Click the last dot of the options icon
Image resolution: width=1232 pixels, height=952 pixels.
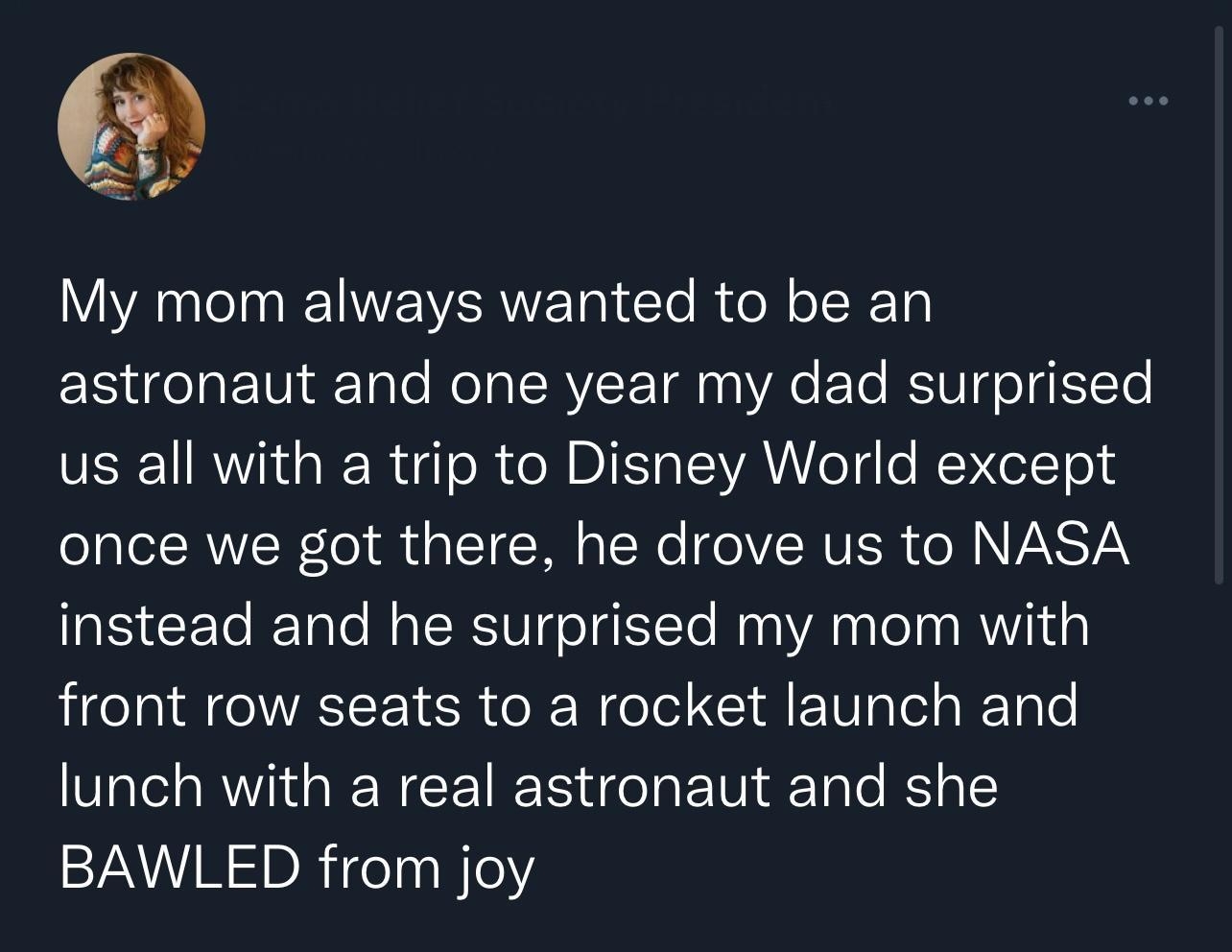(x=1162, y=101)
